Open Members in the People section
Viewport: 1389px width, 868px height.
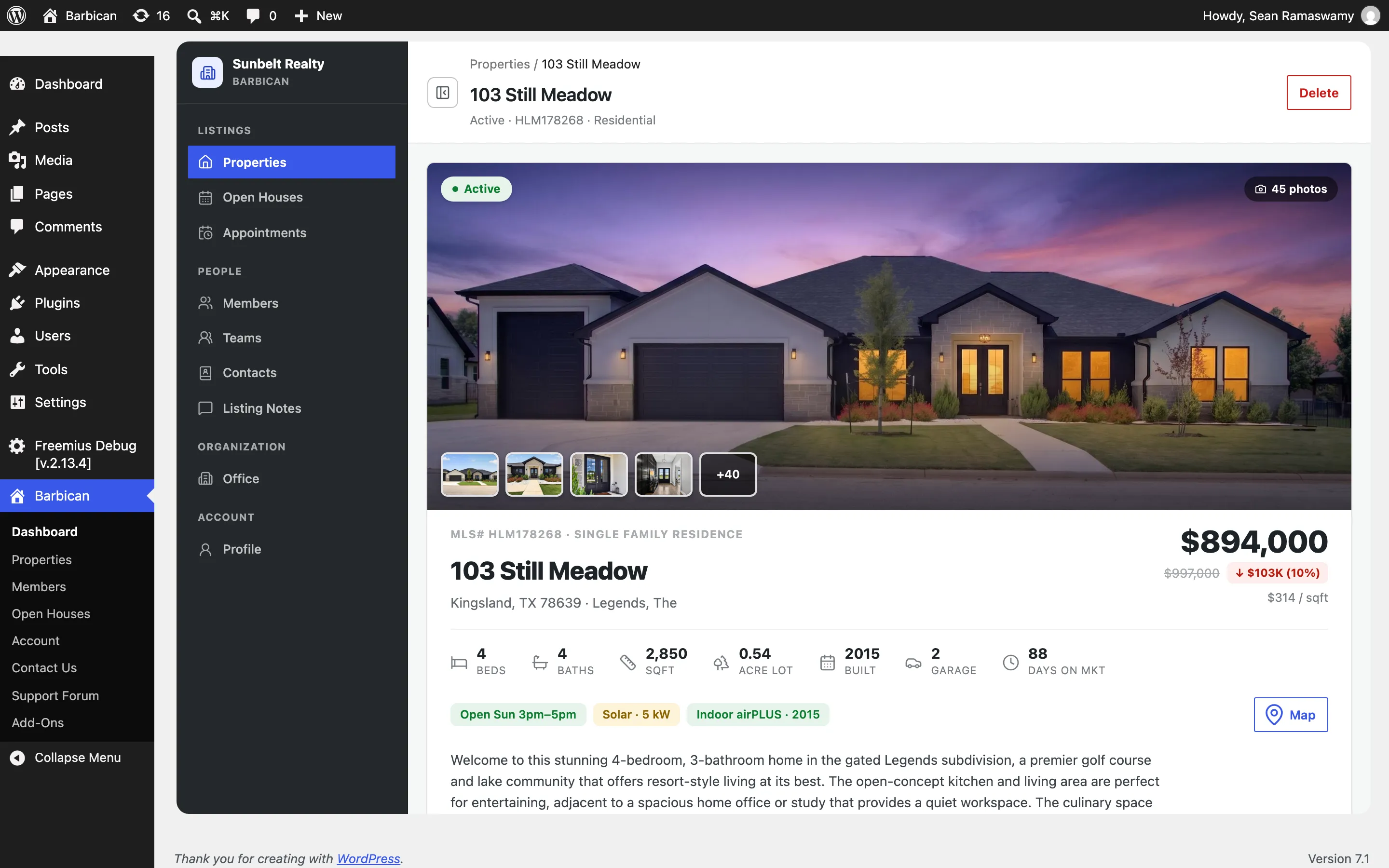pyautogui.click(x=292, y=303)
